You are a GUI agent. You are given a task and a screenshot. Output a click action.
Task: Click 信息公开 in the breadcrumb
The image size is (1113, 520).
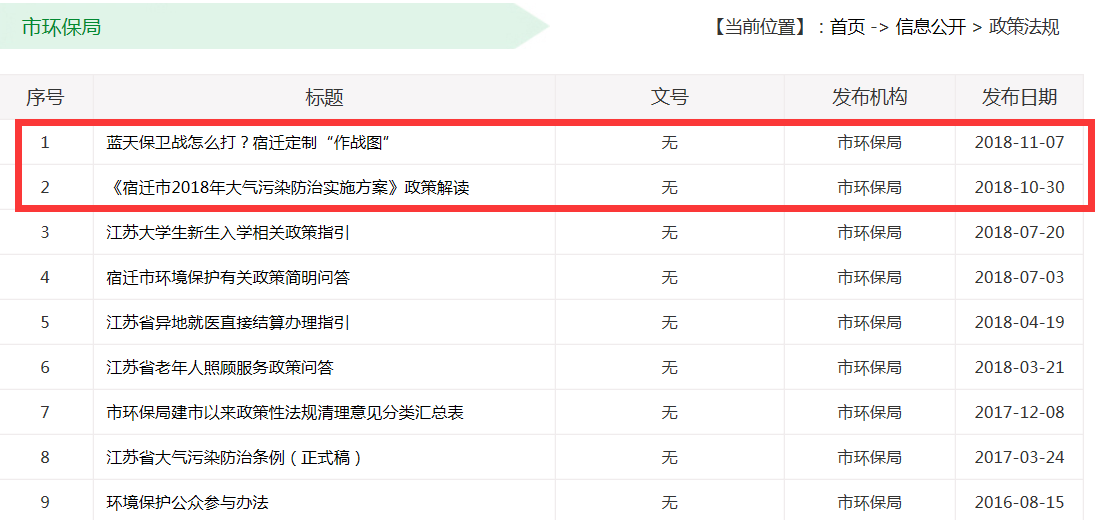coord(931,27)
